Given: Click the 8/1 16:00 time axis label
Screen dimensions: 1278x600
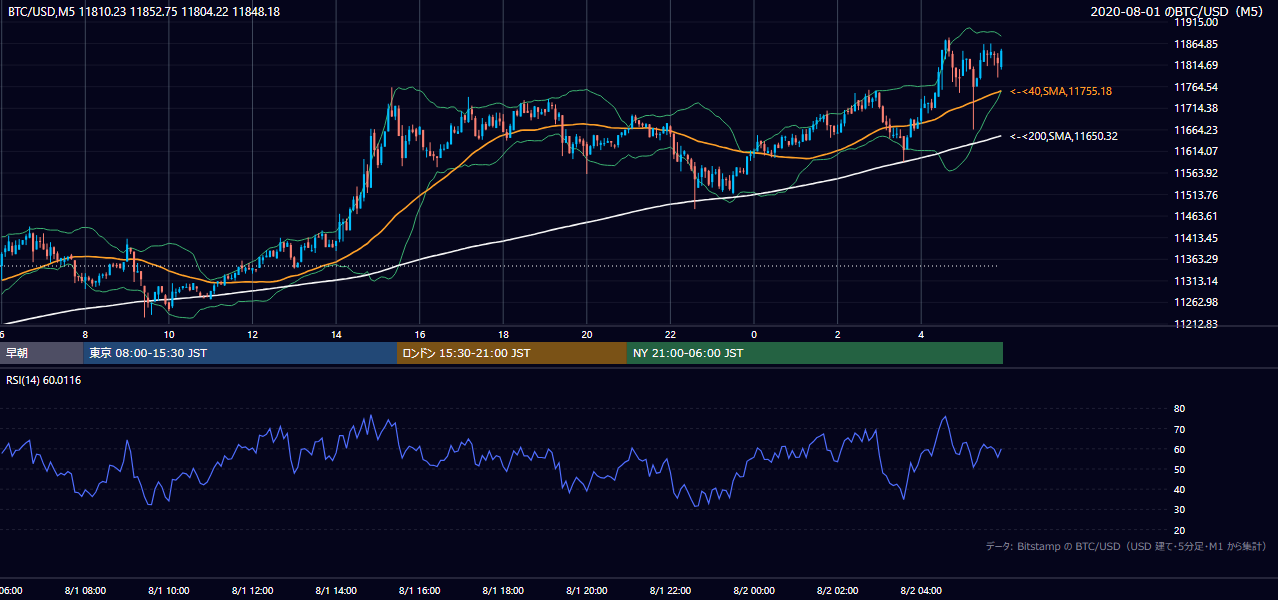Looking at the screenshot, I should tap(421, 591).
